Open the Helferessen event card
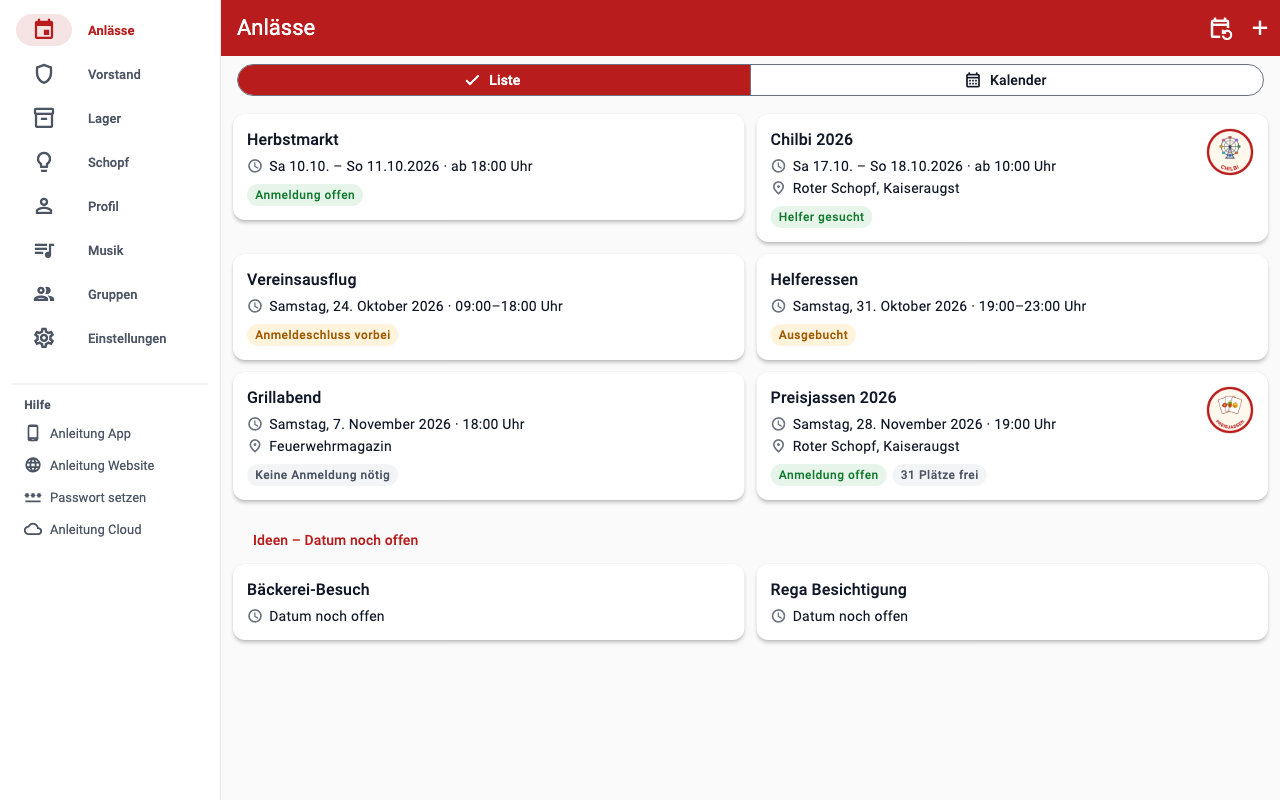This screenshot has height=800, width=1280. pyautogui.click(x=1012, y=307)
